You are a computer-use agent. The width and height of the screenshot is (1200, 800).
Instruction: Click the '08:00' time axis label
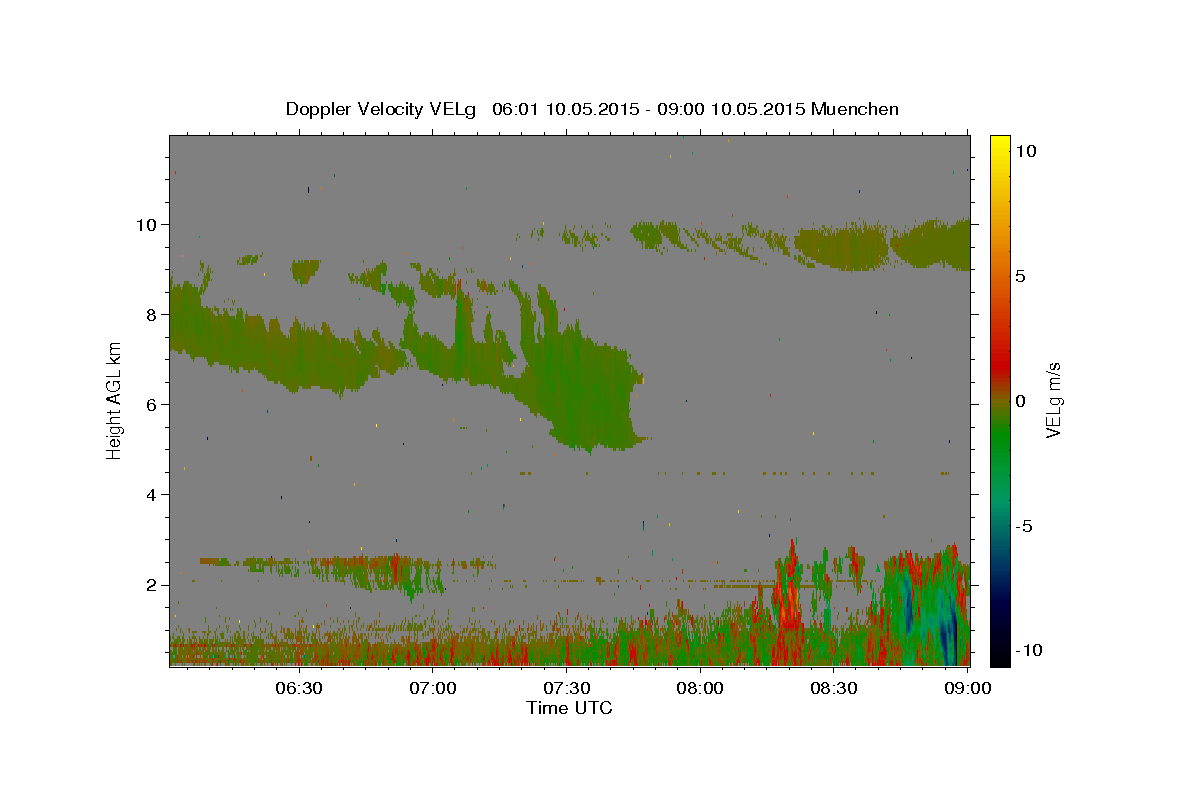(700, 689)
